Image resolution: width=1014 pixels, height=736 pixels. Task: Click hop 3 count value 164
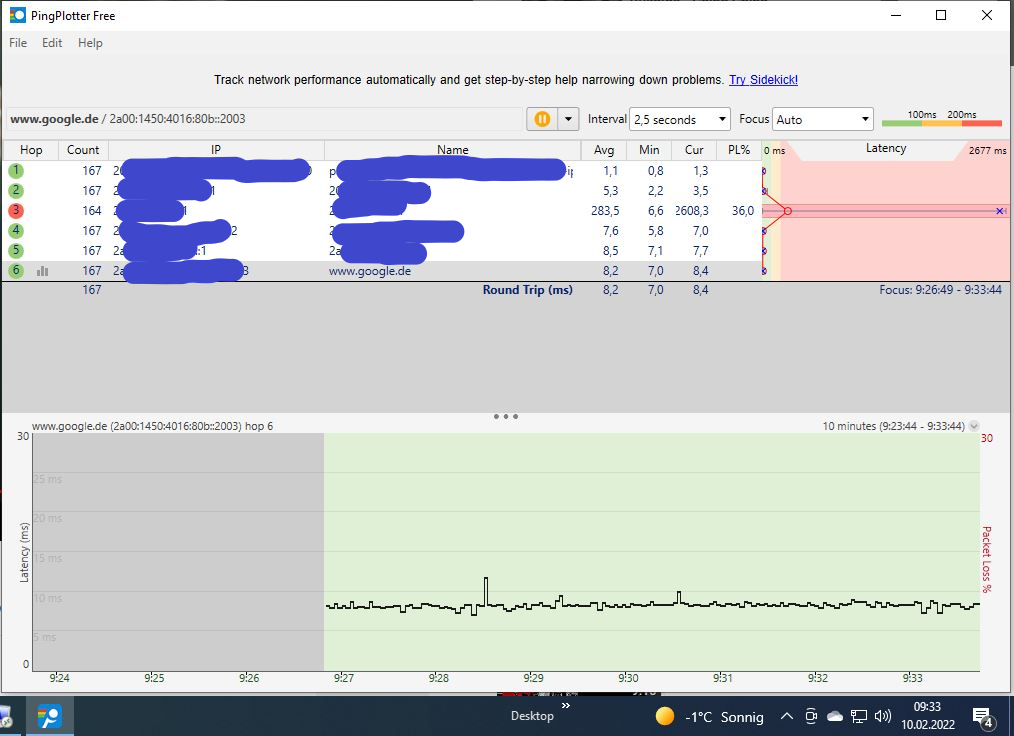click(92, 211)
